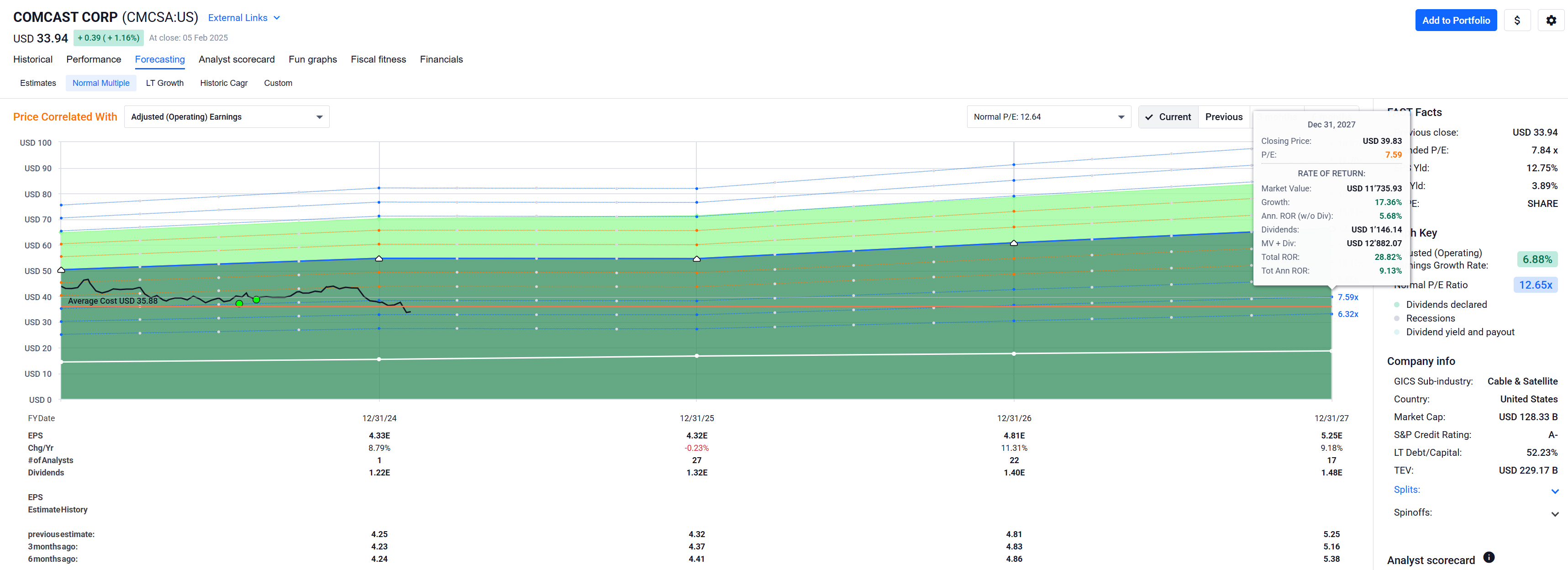Image resolution: width=1568 pixels, height=570 pixels.
Task: Click the 3 months ago 4.37 estimate
Action: 696,547
